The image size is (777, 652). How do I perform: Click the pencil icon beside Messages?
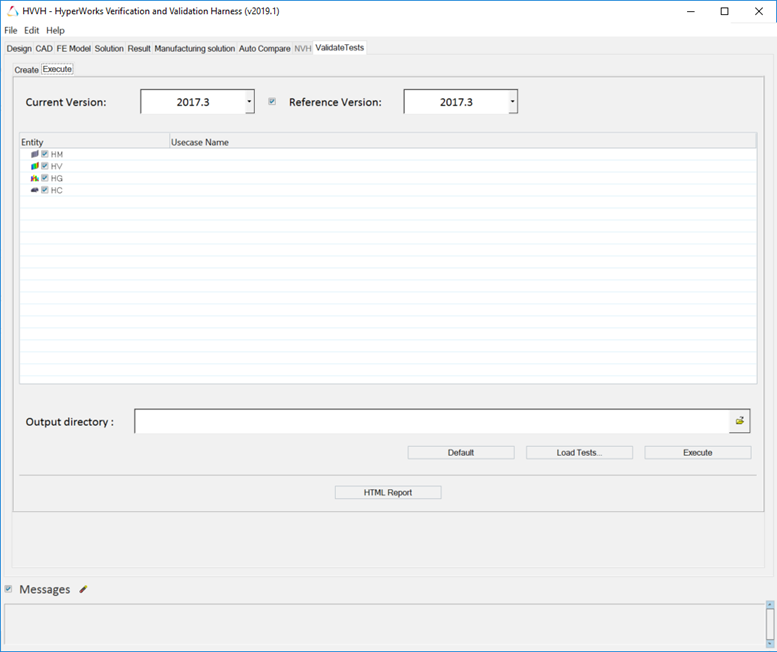tap(83, 590)
